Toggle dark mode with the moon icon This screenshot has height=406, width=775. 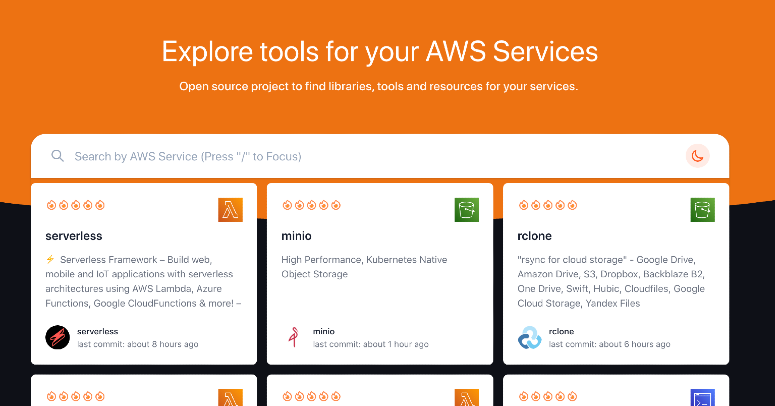(697, 156)
